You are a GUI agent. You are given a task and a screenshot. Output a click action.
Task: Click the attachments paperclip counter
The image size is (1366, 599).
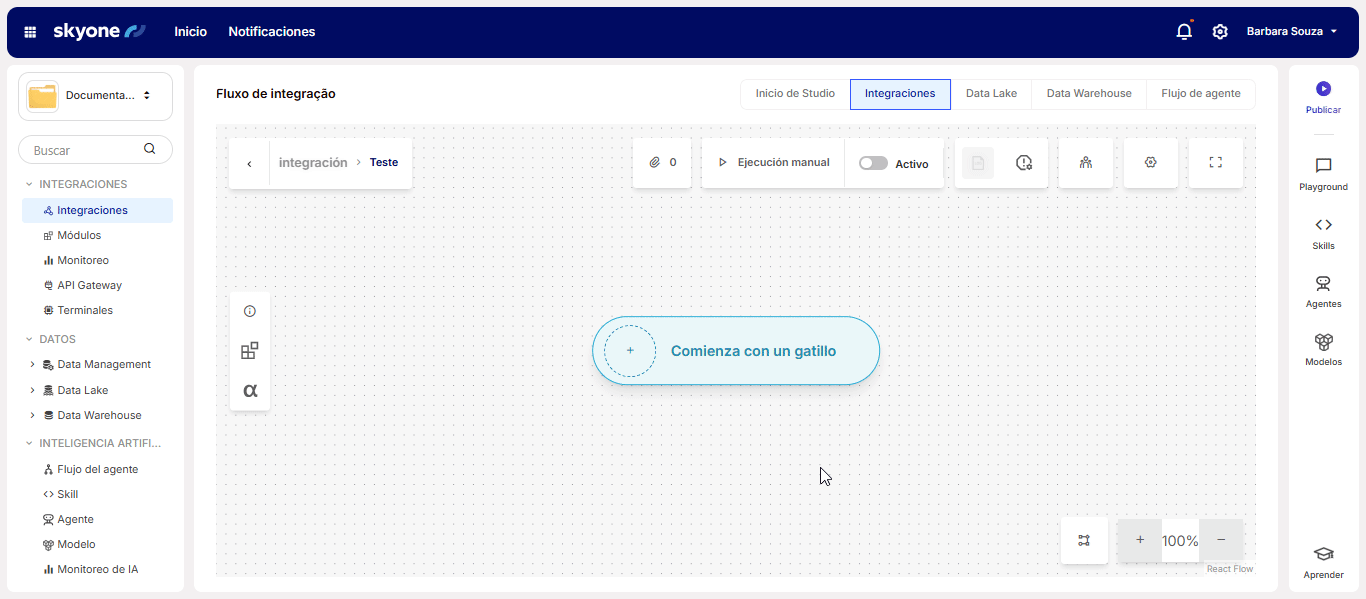pos(662,162)
